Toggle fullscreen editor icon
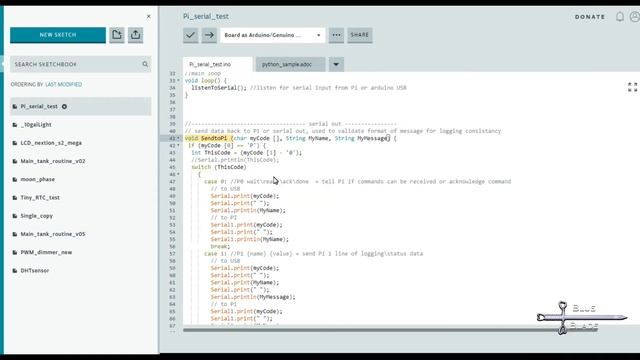The width and height of the screenshot is (640, 360). [x=633, y=87]
